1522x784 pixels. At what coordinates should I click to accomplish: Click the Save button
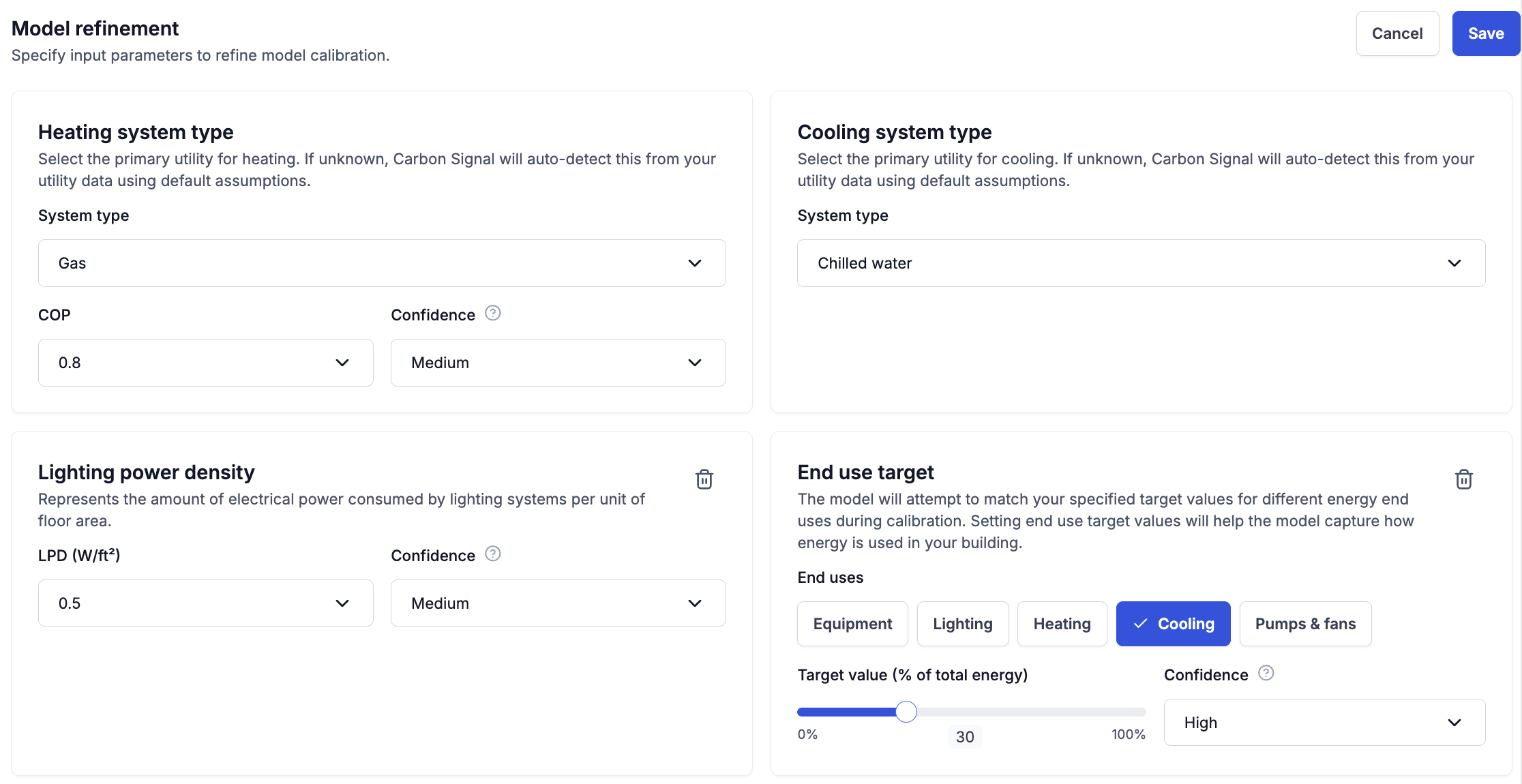(x=1485, y=33)
